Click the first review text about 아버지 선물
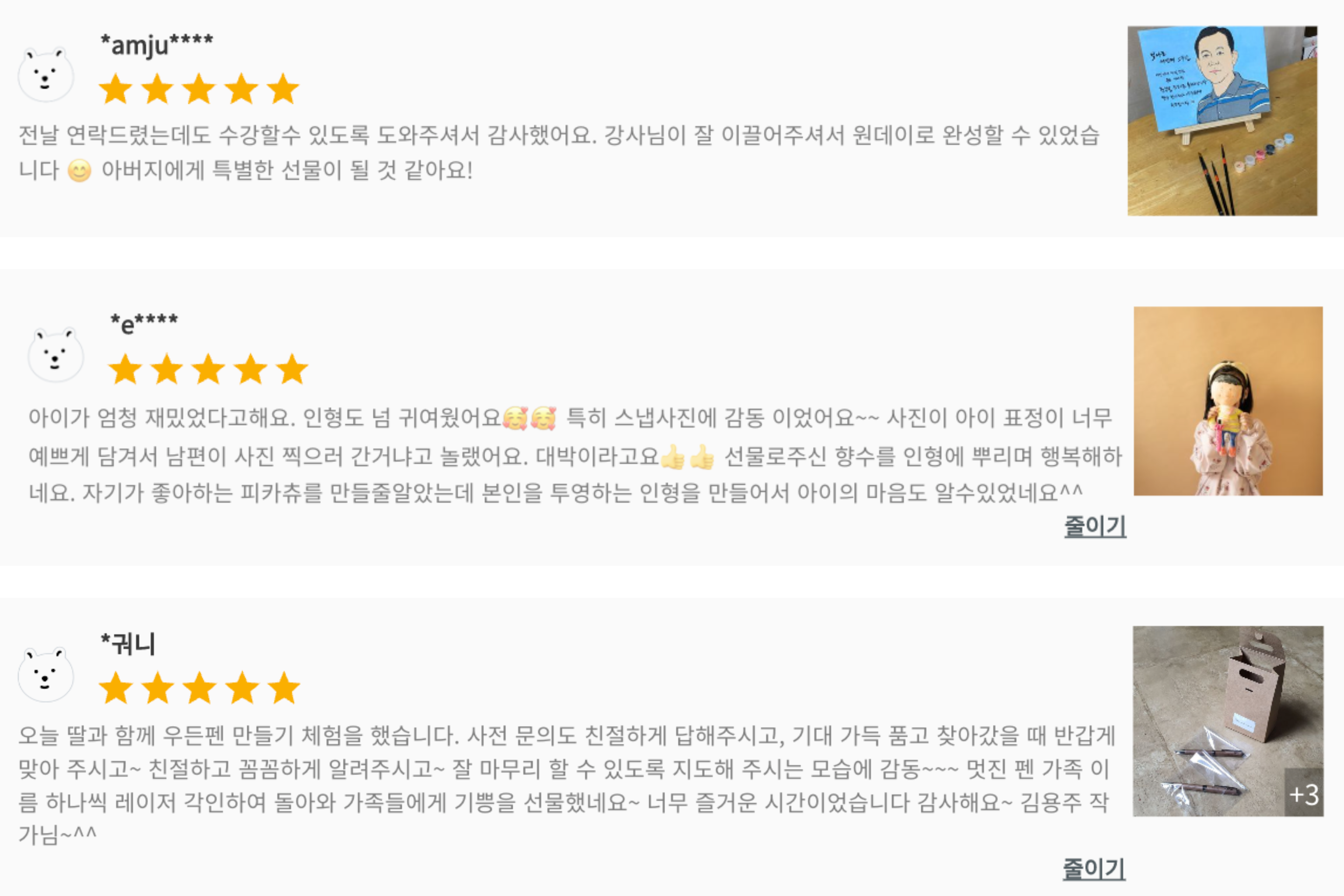This screenshot has height=896, width=1344. (286, 170)
